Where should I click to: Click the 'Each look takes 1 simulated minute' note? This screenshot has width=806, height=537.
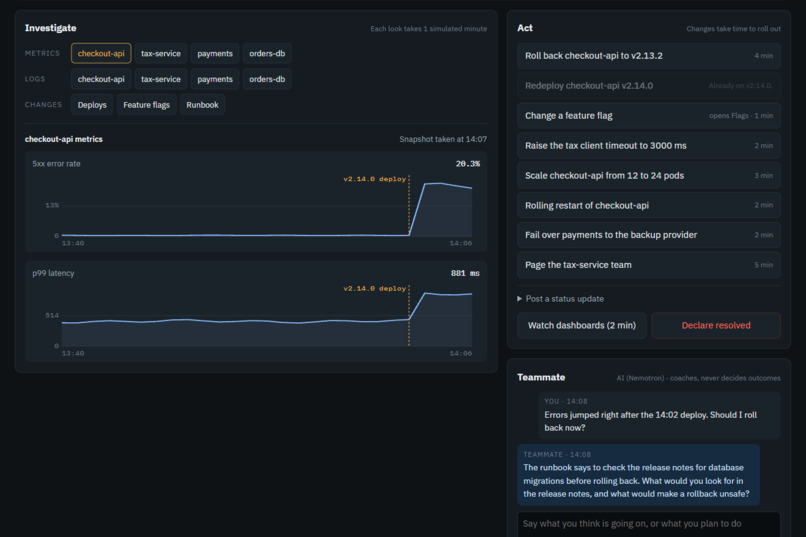pyautogui.click(x=428, y=29)
